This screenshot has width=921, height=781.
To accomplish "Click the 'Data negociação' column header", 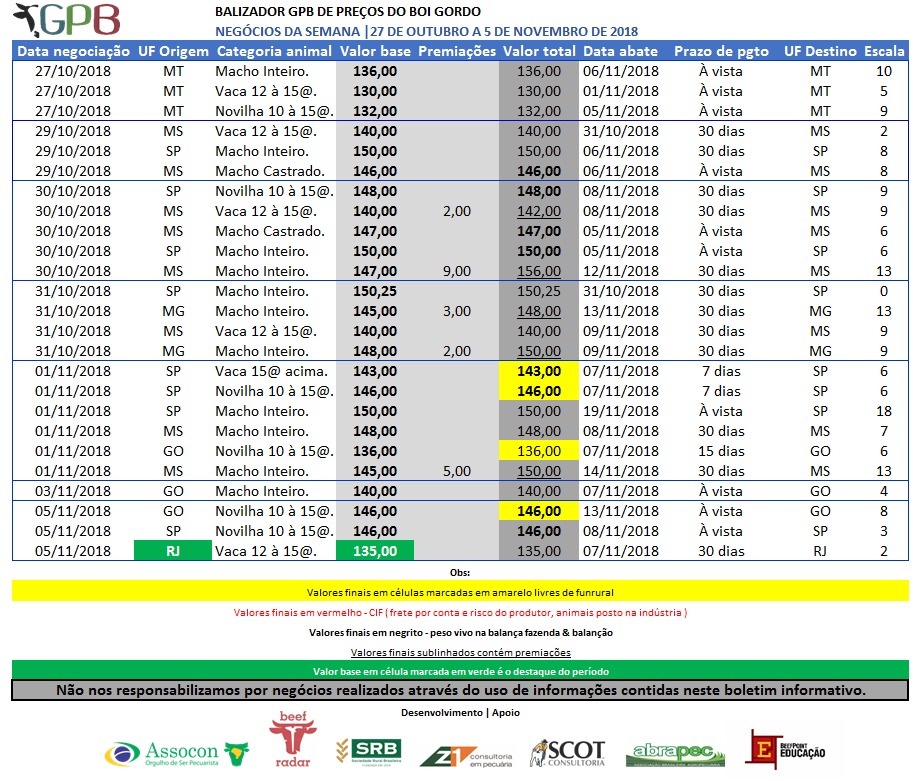I will click(x=73, y=51).
